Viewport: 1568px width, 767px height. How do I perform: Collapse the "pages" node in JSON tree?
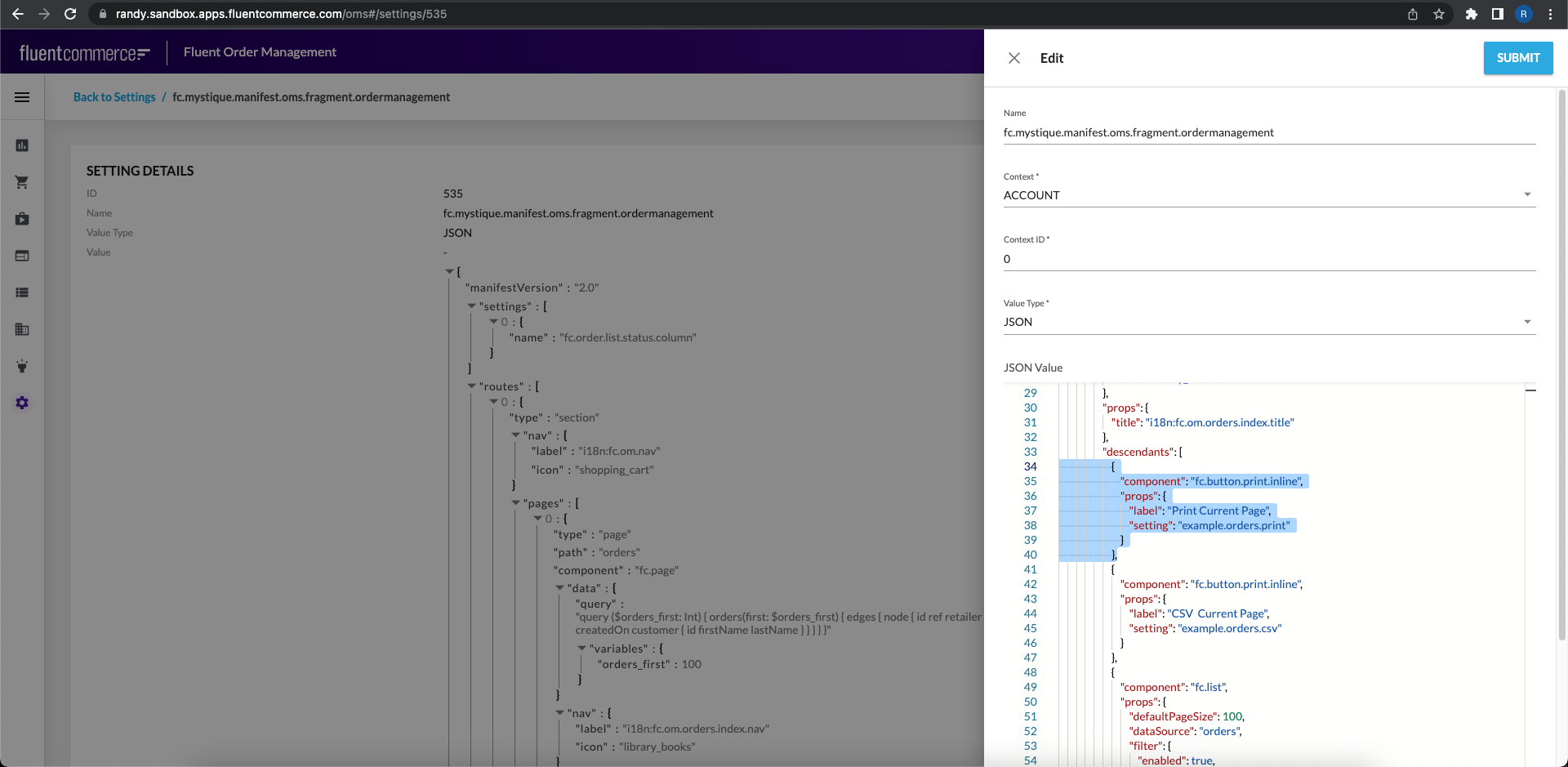click(515, 503)
